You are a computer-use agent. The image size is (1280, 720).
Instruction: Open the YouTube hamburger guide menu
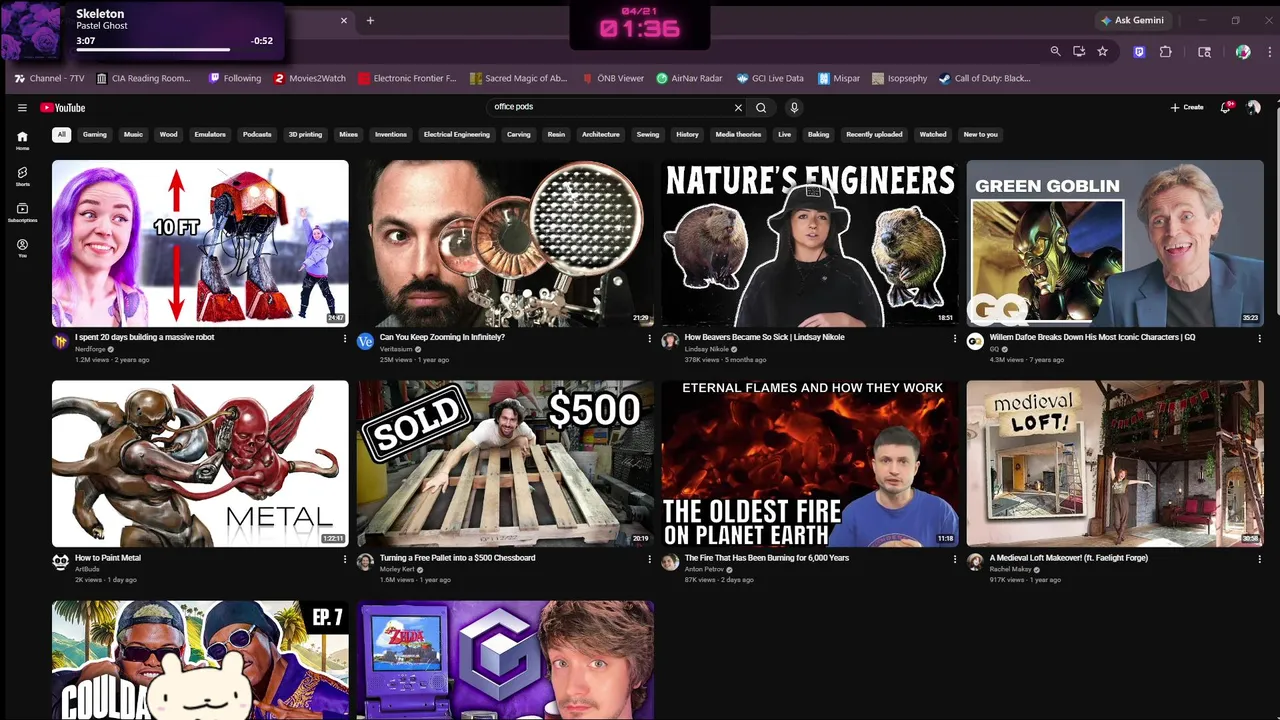pyautogui.click(x=22, y=108)
